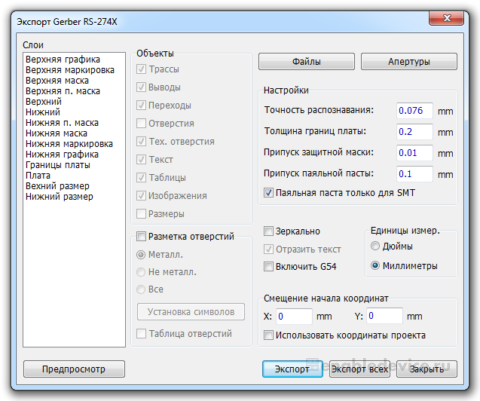Toggle the "Таблицы" checkbox
This screenshot has height=401, width=480.
click(x=141, y=177)
